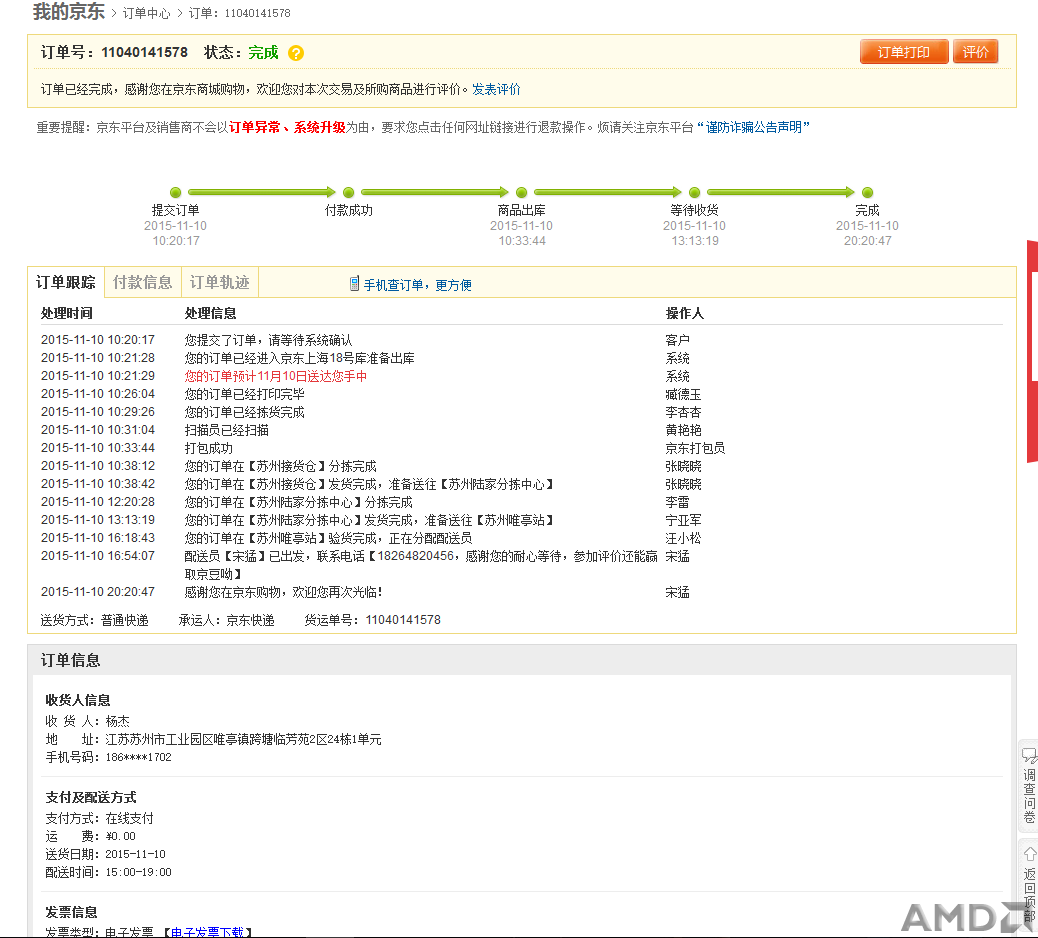This screenshot has width=1038, height=938.
Task: Open the 谨防诈骗公告声明 link
Action: coord(753,127)
